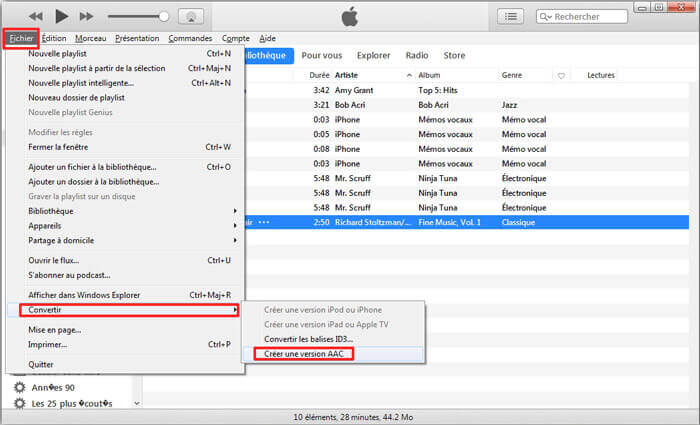Switch to the Pour vous tab
700x425 pixels.
coord(321,55)
